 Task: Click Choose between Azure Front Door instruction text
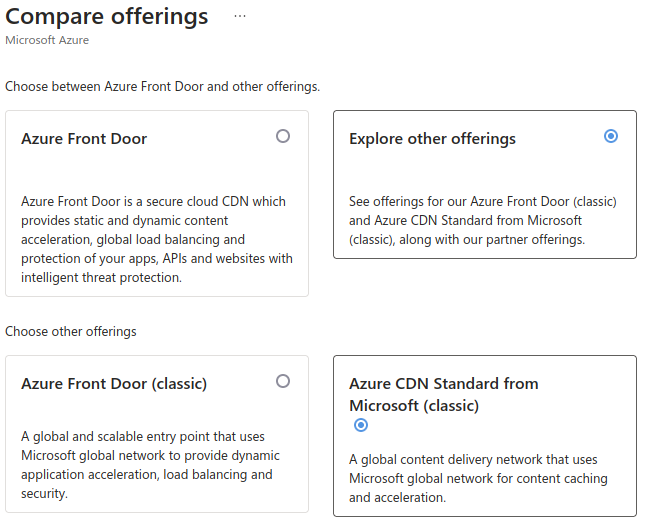162,86
